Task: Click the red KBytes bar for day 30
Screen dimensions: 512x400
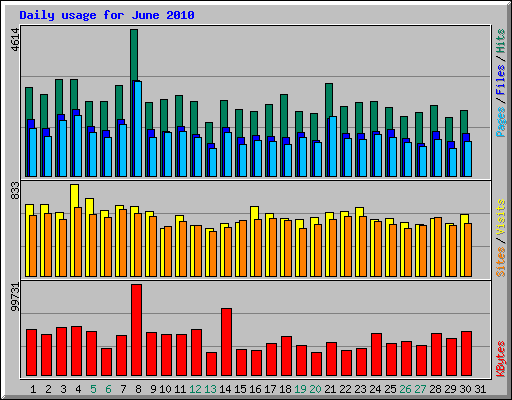Action: coord(466,354)
